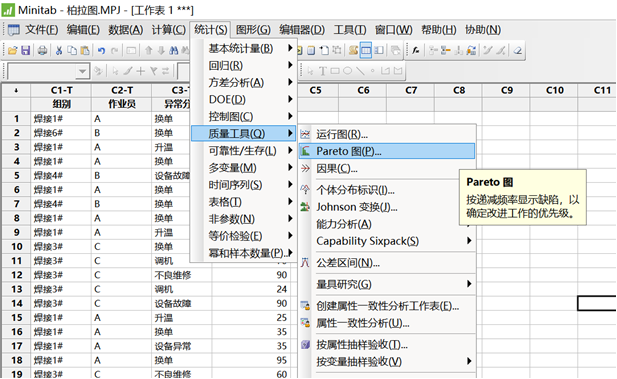
Task: Undo with the blue arrow icon
Action: point(101,50)
